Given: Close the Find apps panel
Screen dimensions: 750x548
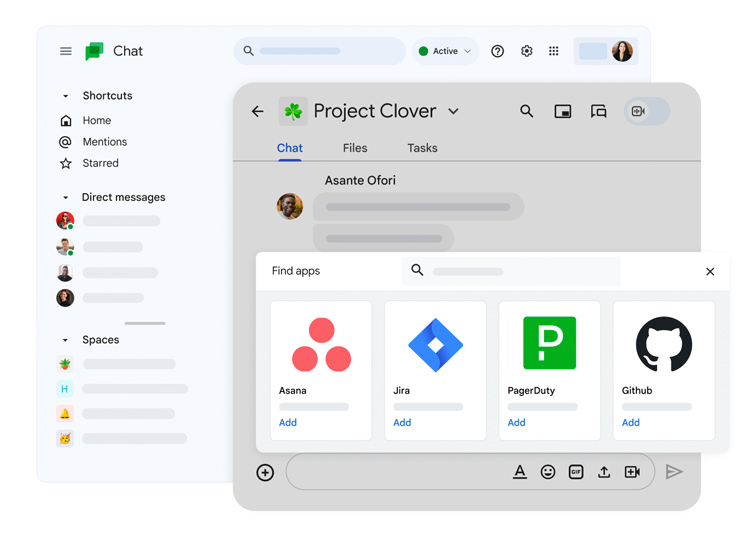Looking at the screenshot, I should click(x=710, y=272).
